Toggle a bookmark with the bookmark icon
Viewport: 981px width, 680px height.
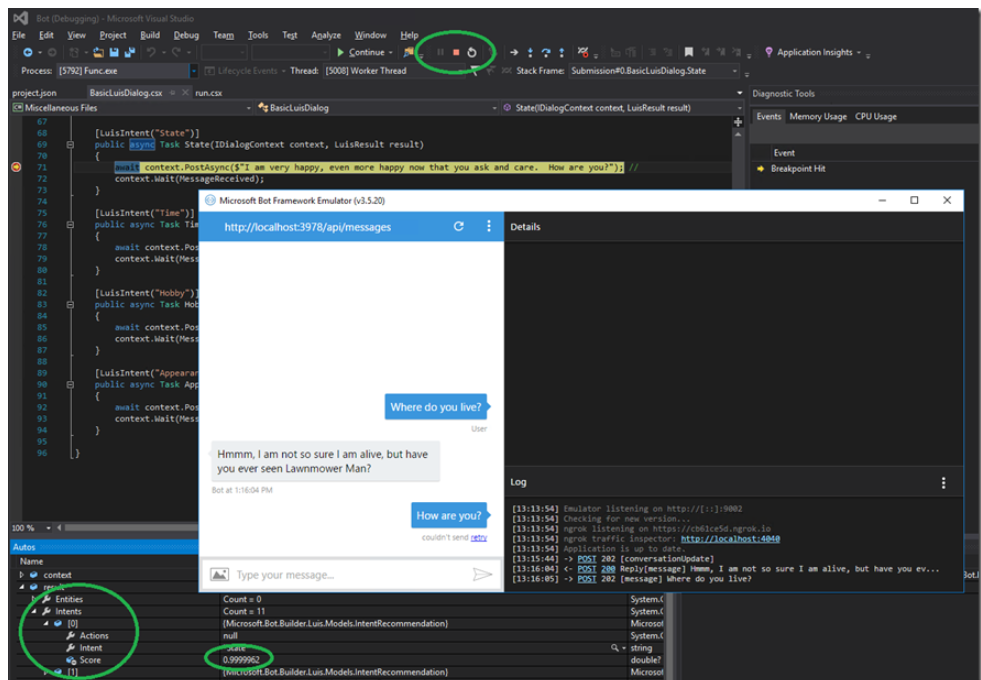[688, 53]
